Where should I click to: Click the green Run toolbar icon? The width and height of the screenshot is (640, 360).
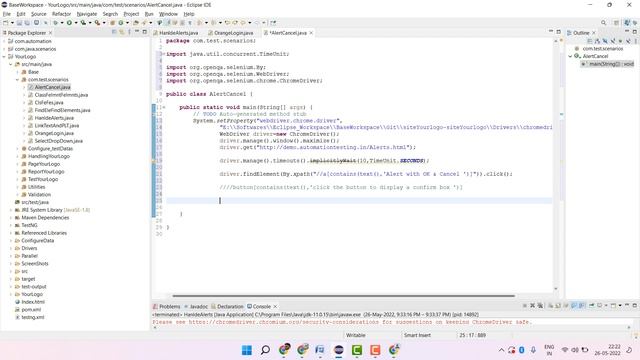click(x=69, y=23)
